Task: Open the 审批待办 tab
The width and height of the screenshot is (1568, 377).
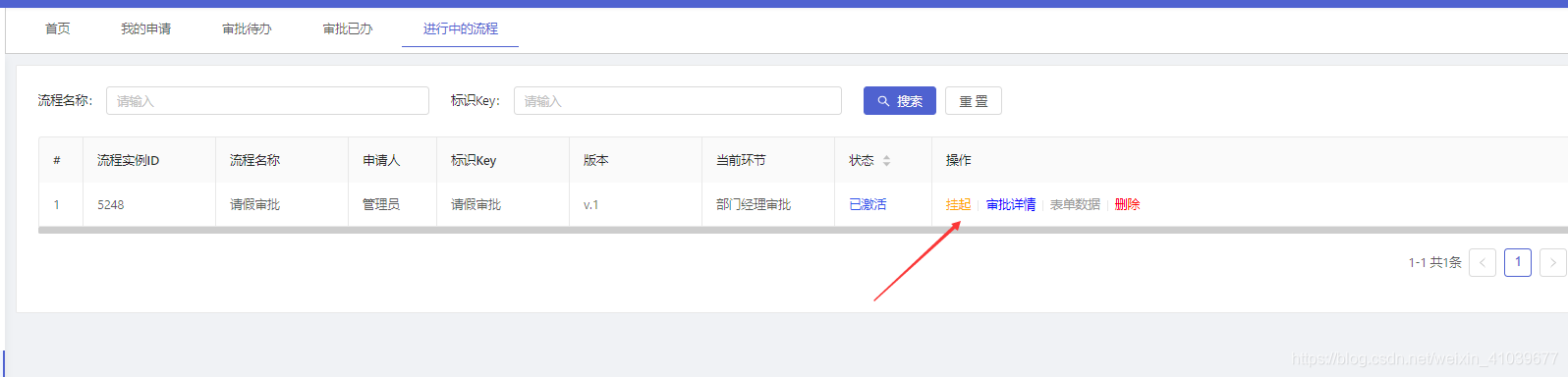Action: coord(248,28)
